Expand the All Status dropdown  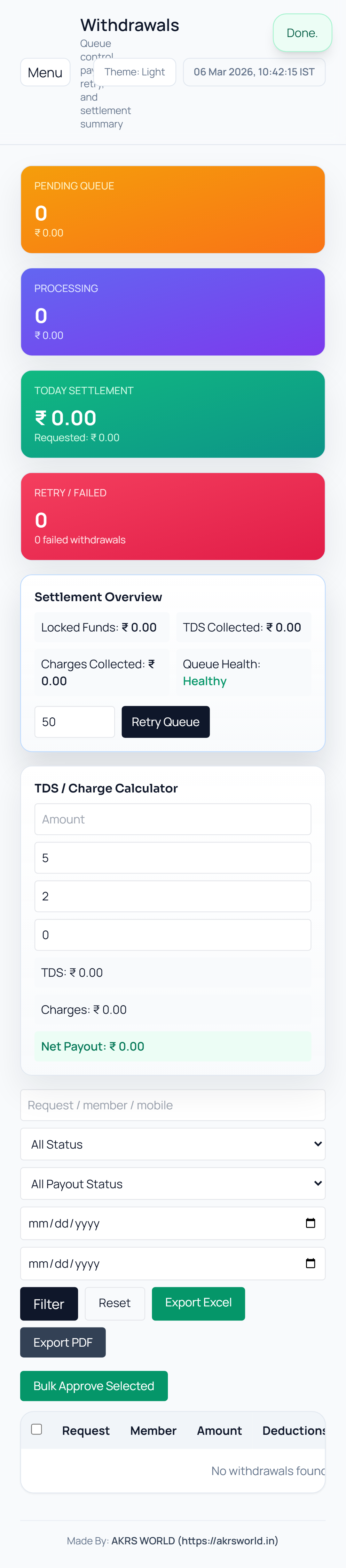click(x=172, y=1144)
